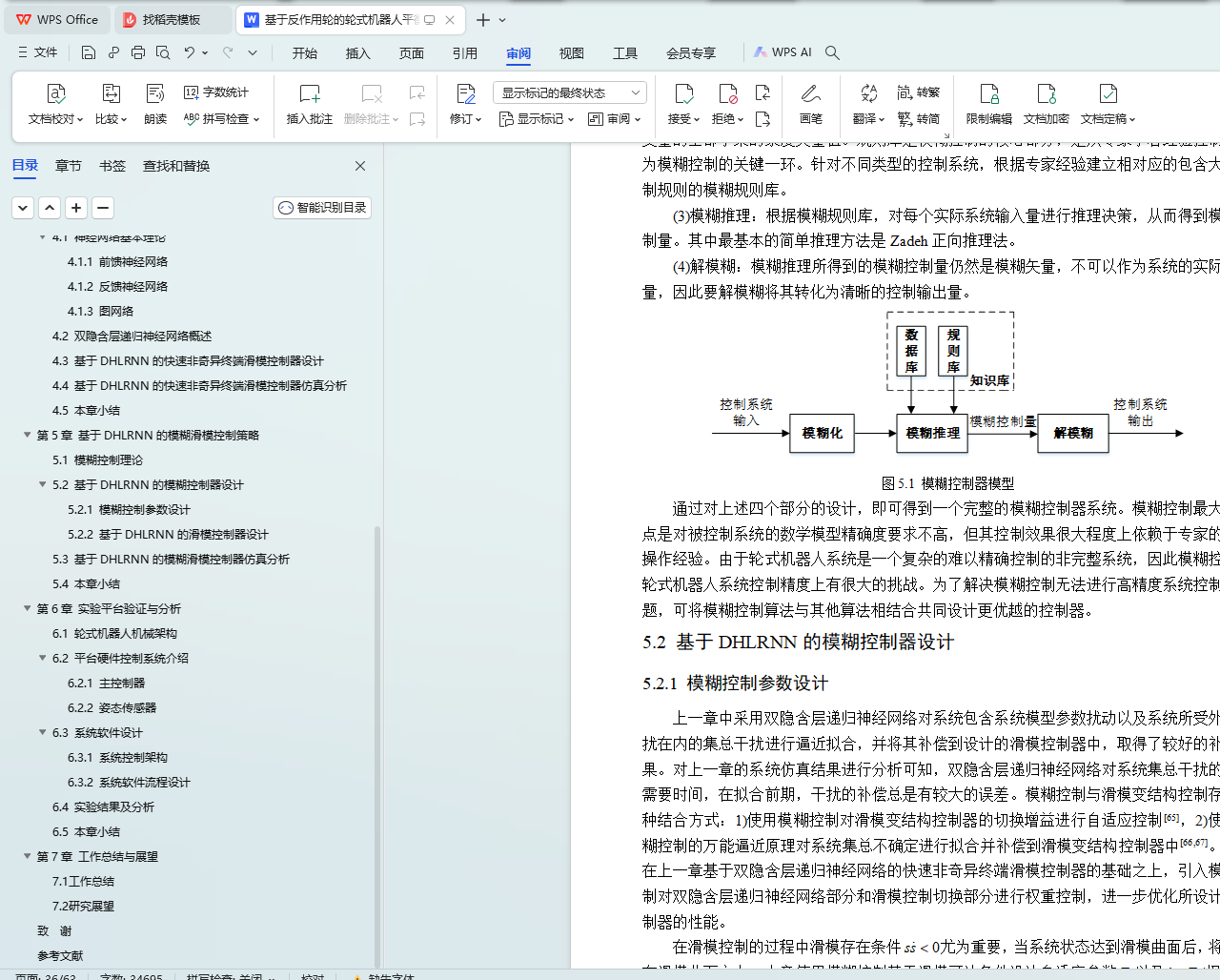The image size is (1220, 980).
Task: Click the Save icon in quick access bar
Action: [89, 52]
